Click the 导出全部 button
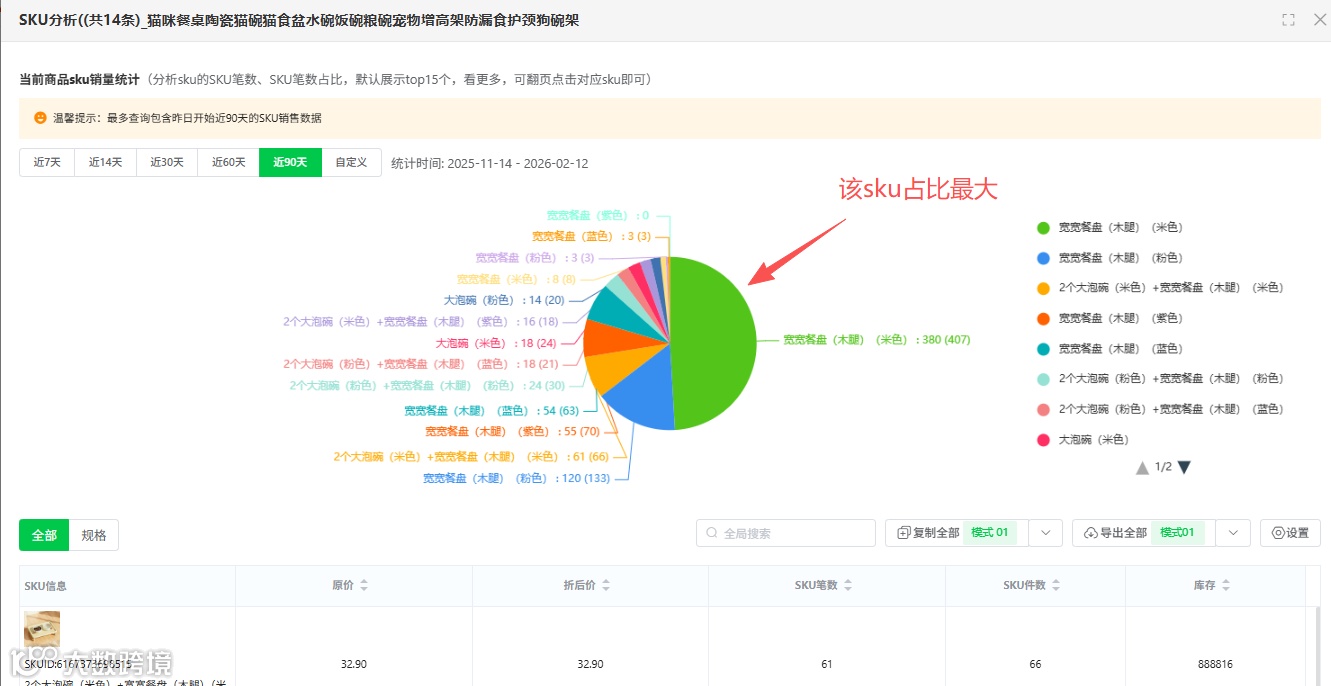 (x=1144, y=533)
